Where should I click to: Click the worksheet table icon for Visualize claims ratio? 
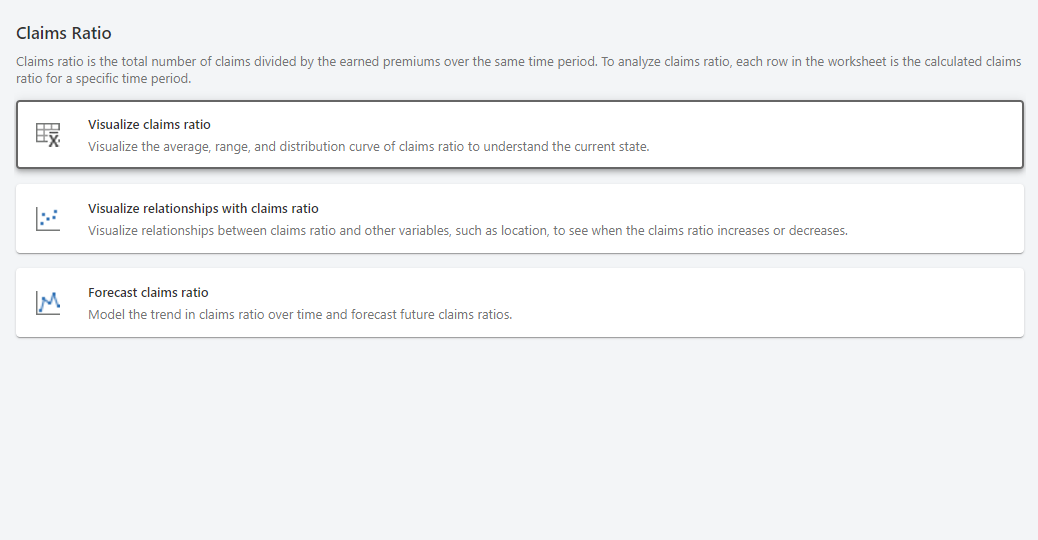(48, 135)
